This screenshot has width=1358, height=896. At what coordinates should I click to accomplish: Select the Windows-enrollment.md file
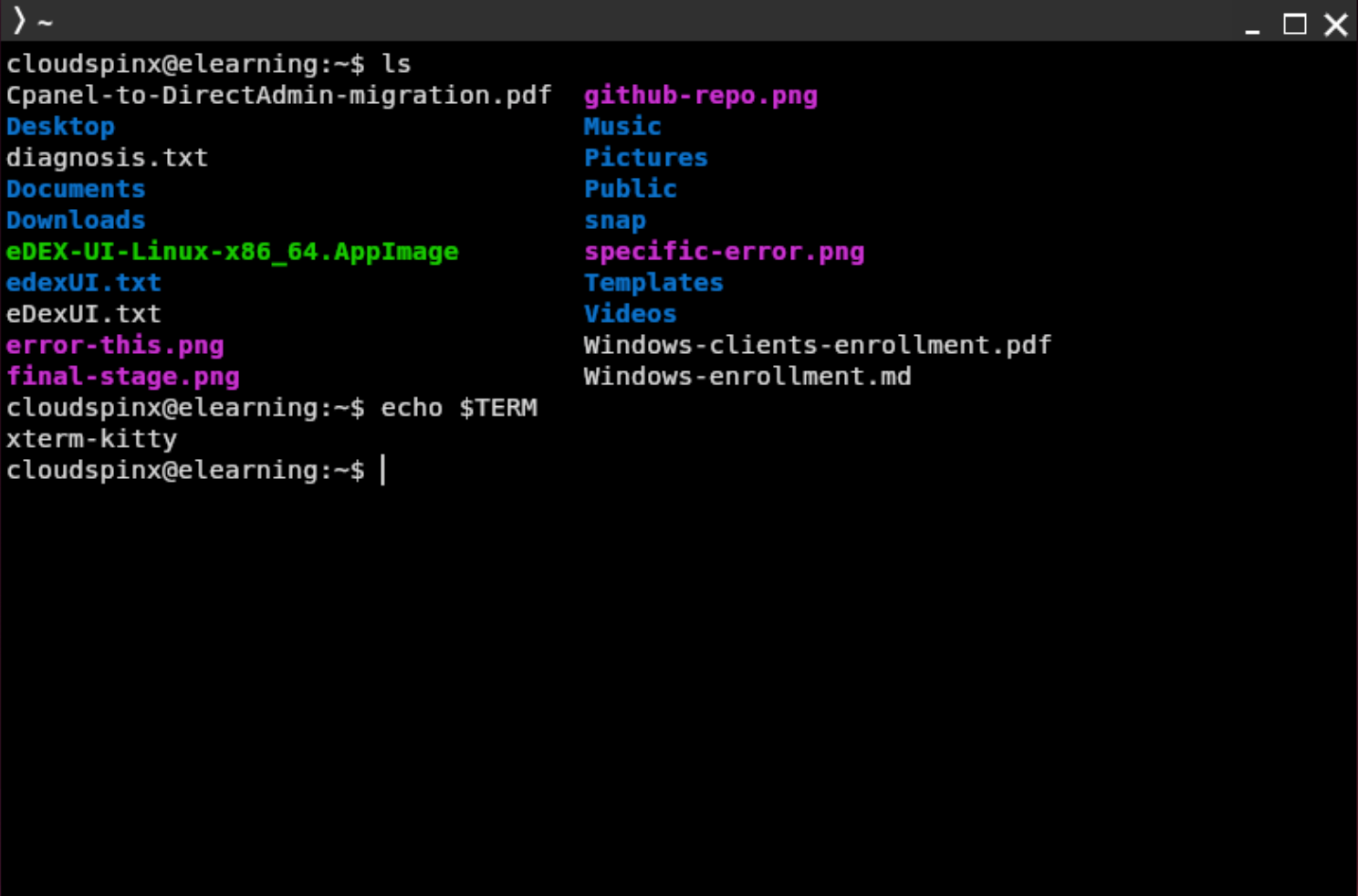[747, 376]
